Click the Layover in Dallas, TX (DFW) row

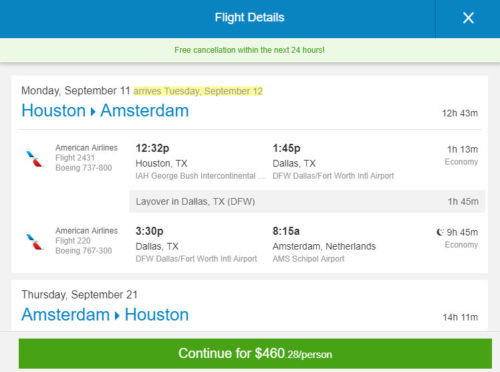307,202
